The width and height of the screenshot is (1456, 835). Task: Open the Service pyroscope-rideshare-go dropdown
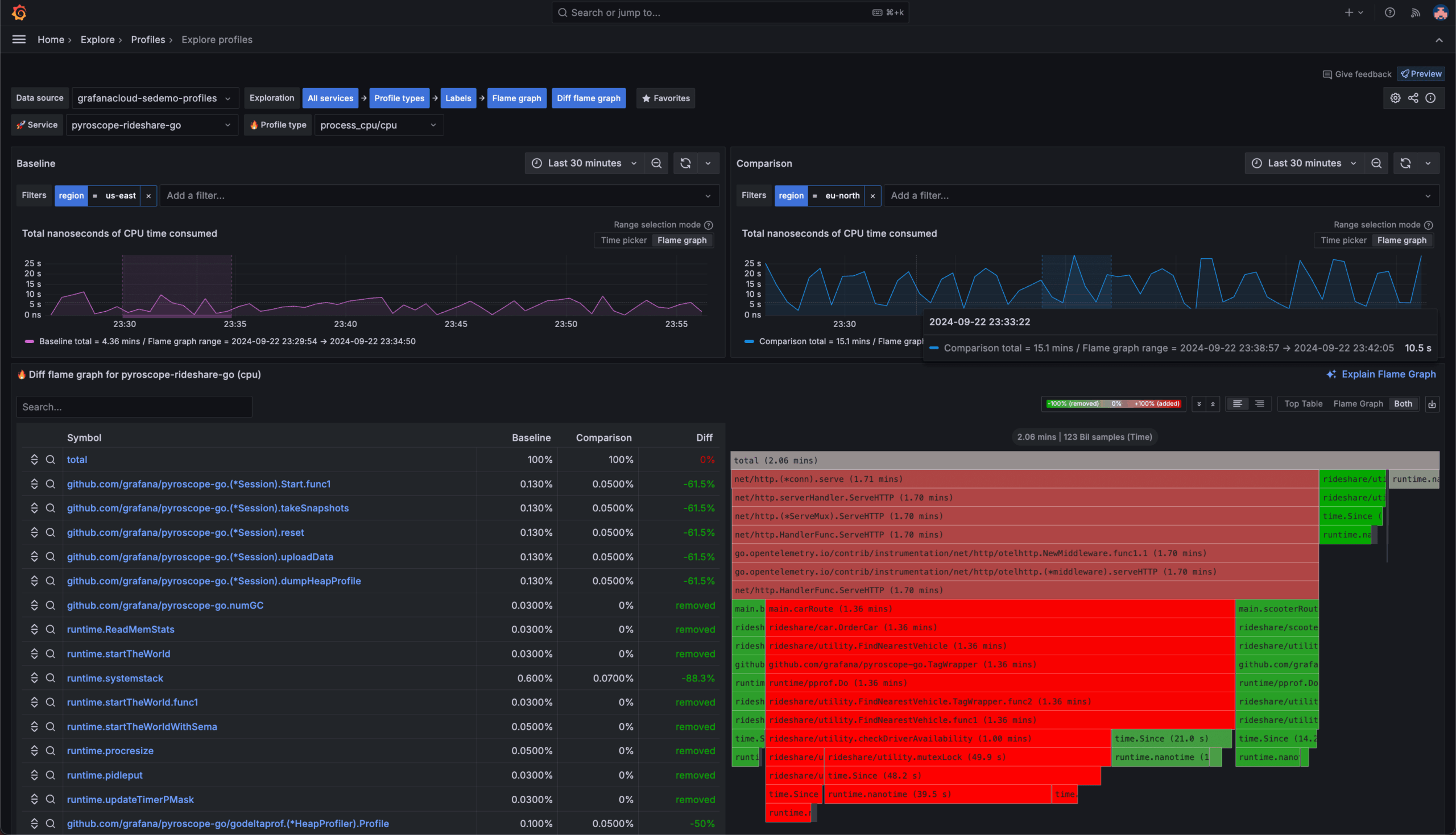[151, 125]
